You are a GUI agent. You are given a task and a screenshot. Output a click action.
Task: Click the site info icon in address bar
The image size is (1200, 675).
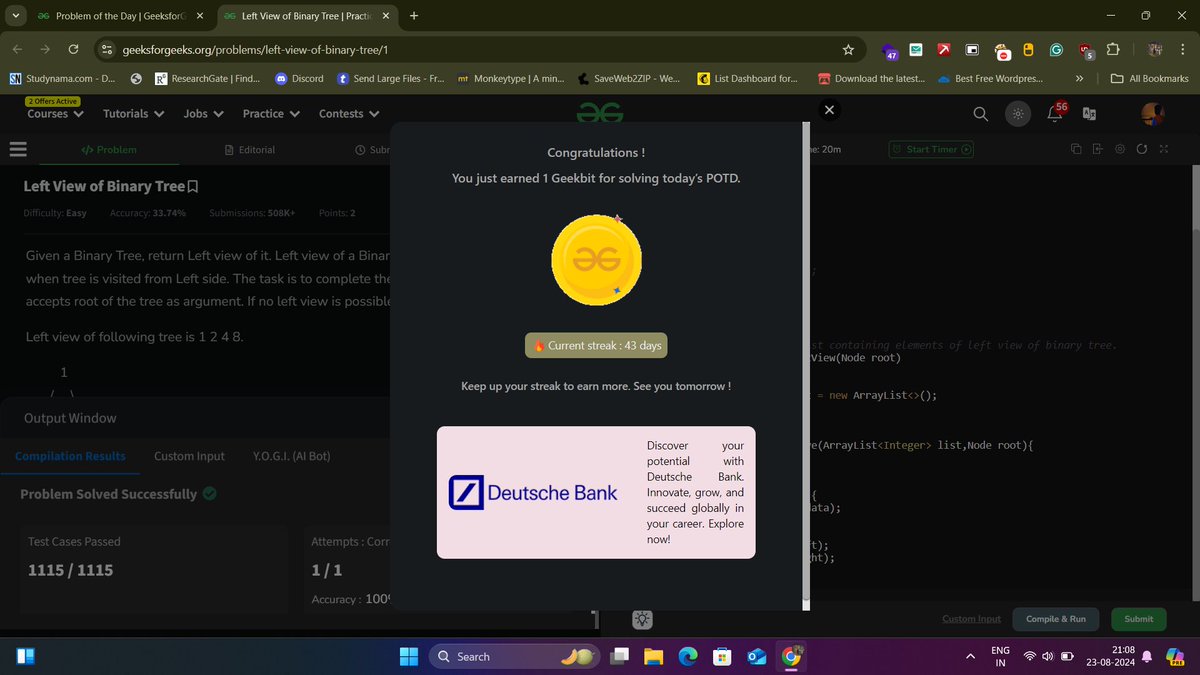click(x=105, y=50)
